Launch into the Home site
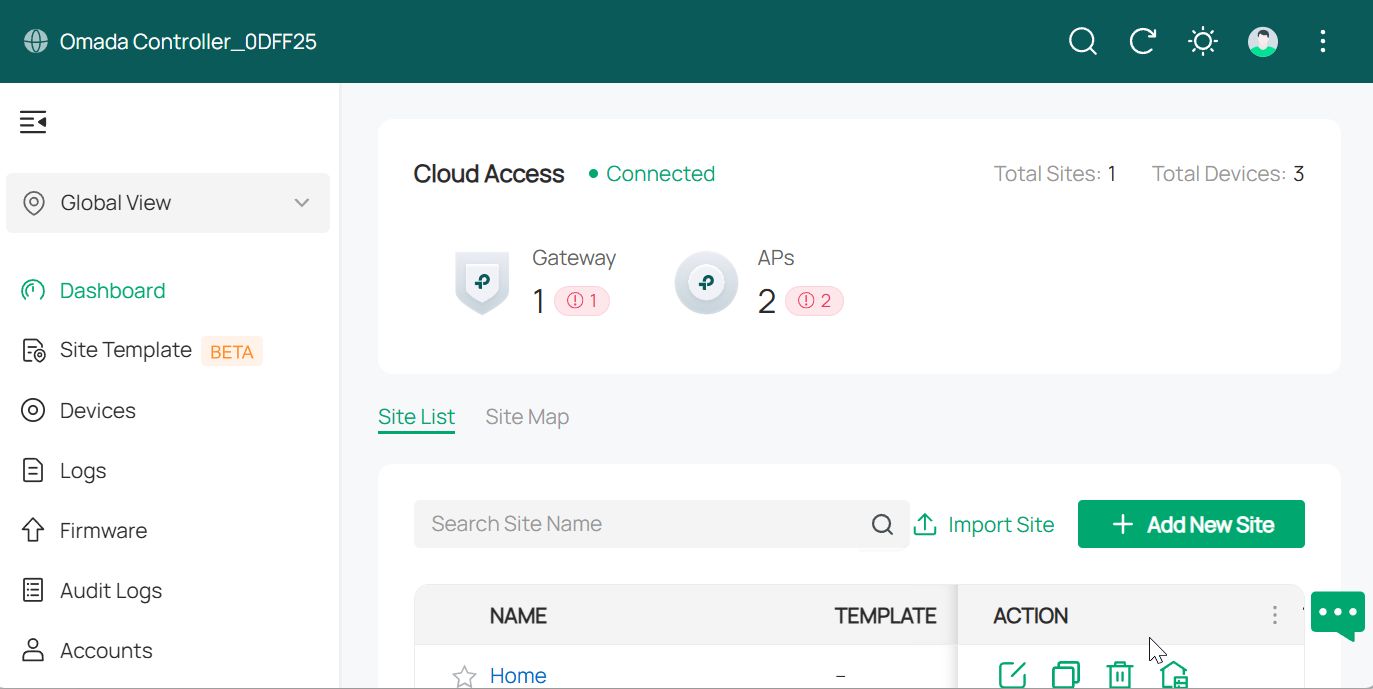The image size is (1373, 689). (x=1174, y=674)
